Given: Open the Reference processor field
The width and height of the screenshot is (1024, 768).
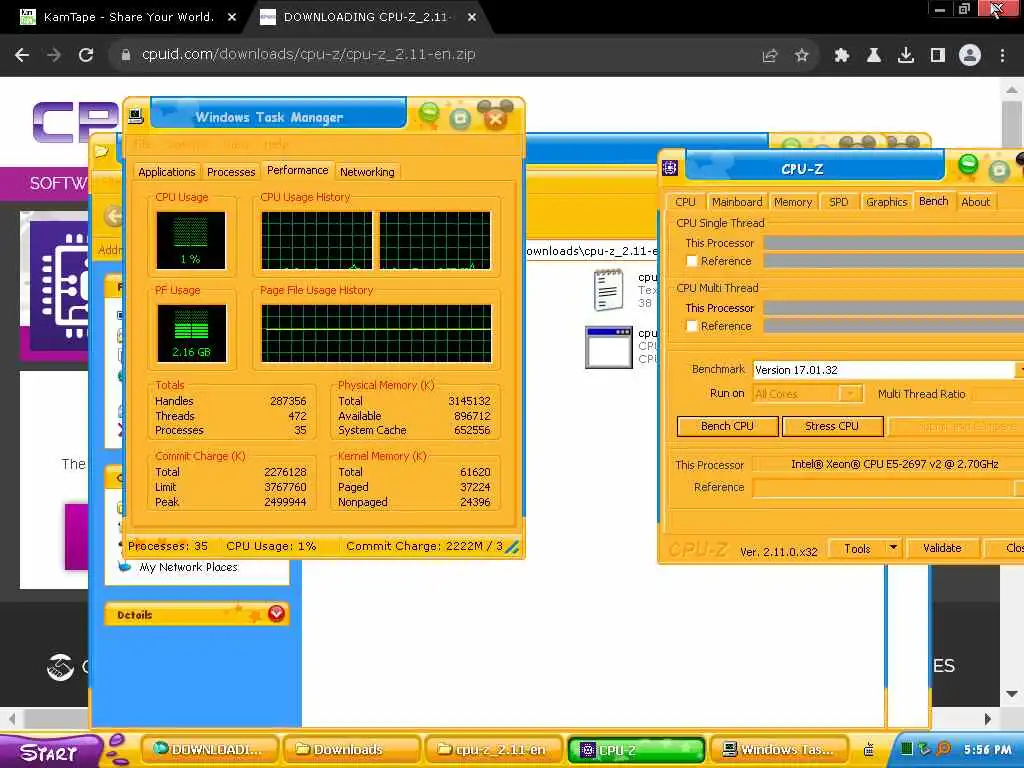Looking at the screenshot, I should [x=885, y=488].
